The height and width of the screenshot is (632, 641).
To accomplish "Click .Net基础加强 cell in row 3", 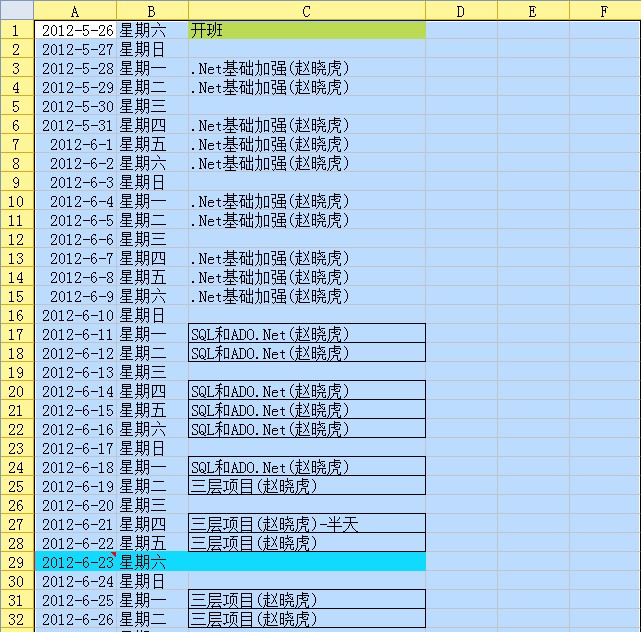I will point(307,68).
